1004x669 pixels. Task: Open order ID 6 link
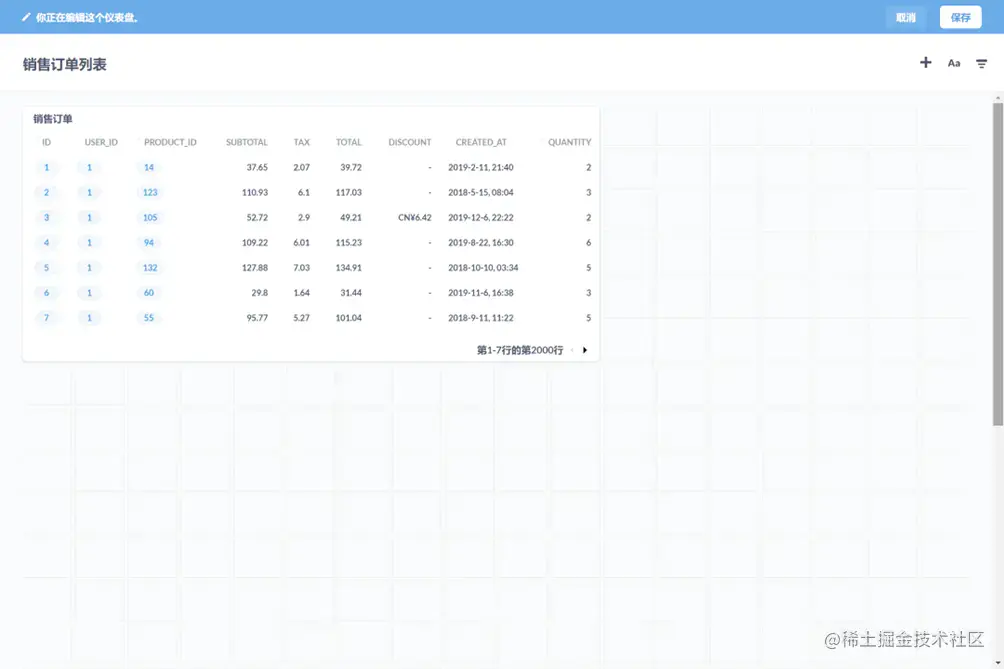pyautogui.click(x=46, y=293)
